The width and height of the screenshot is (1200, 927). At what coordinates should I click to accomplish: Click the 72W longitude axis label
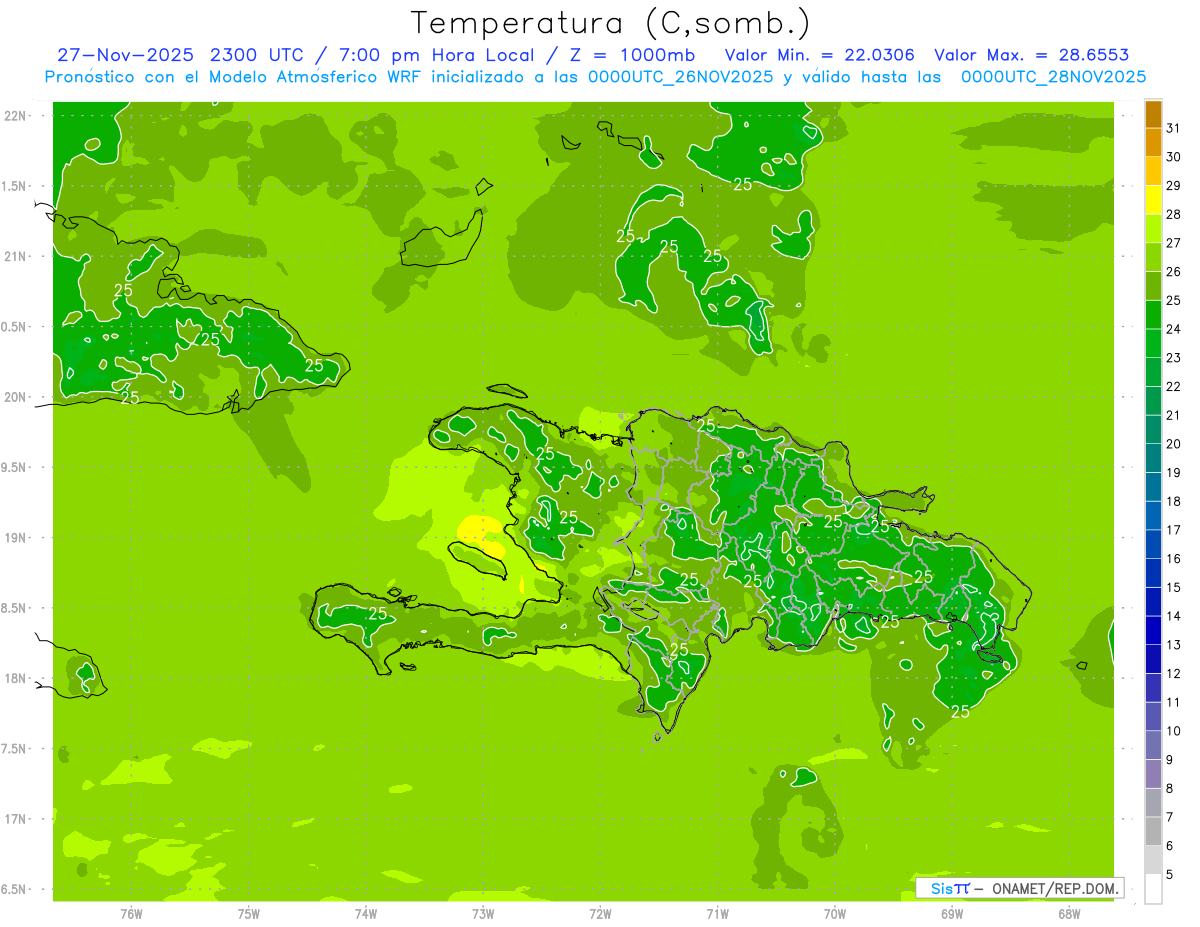pyautogui.click(x=600, y=913)
